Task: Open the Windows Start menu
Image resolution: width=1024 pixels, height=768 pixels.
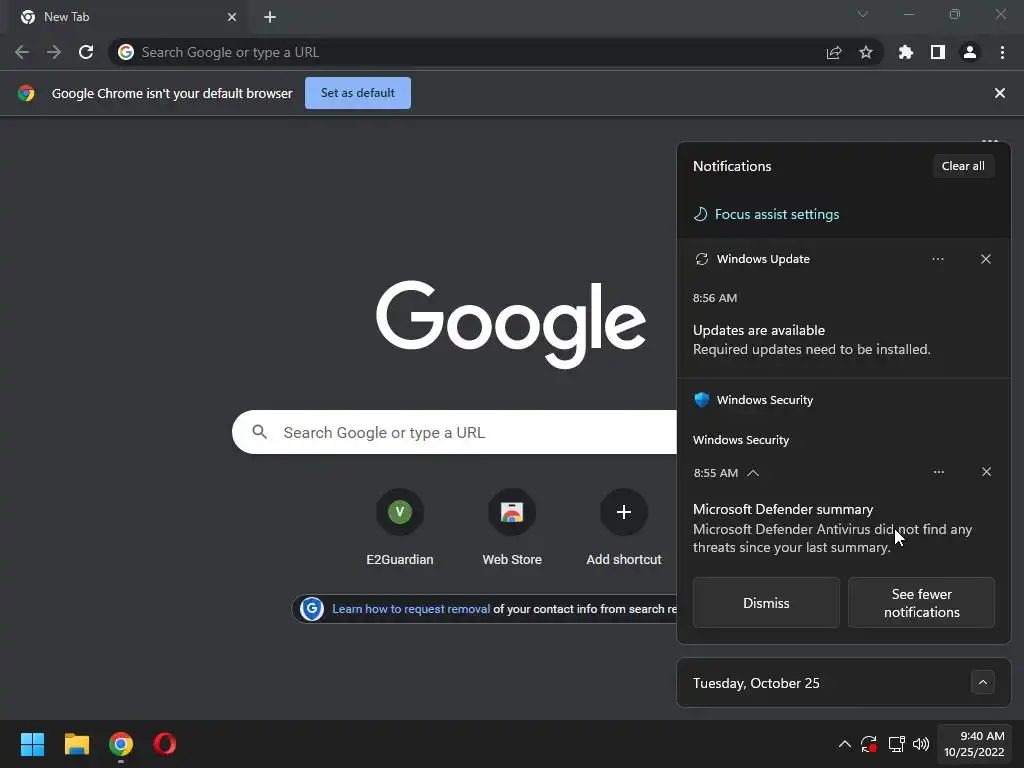Action: (x=32, y=744)
